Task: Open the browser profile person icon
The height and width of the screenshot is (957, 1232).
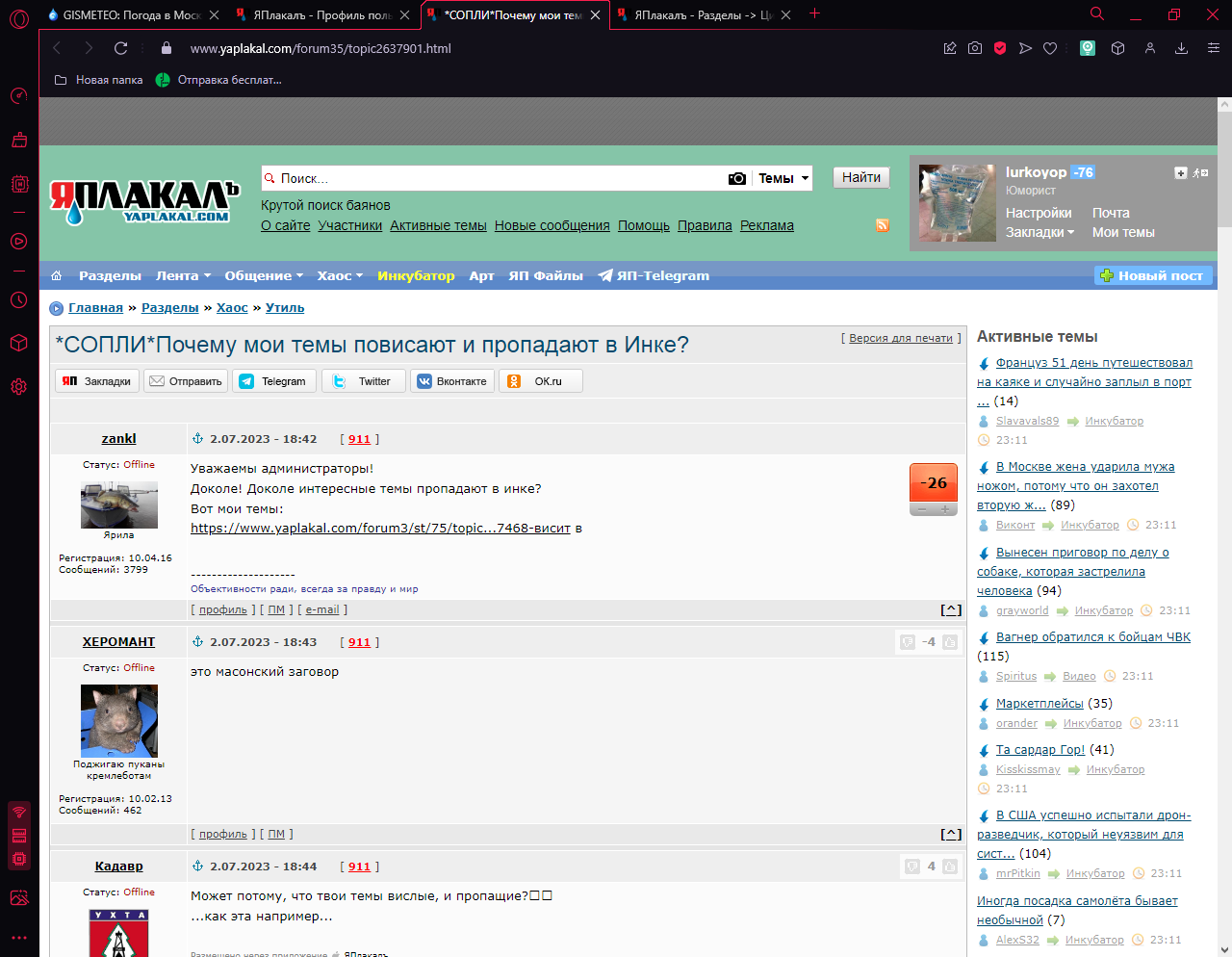Action: click(1149, 48)
